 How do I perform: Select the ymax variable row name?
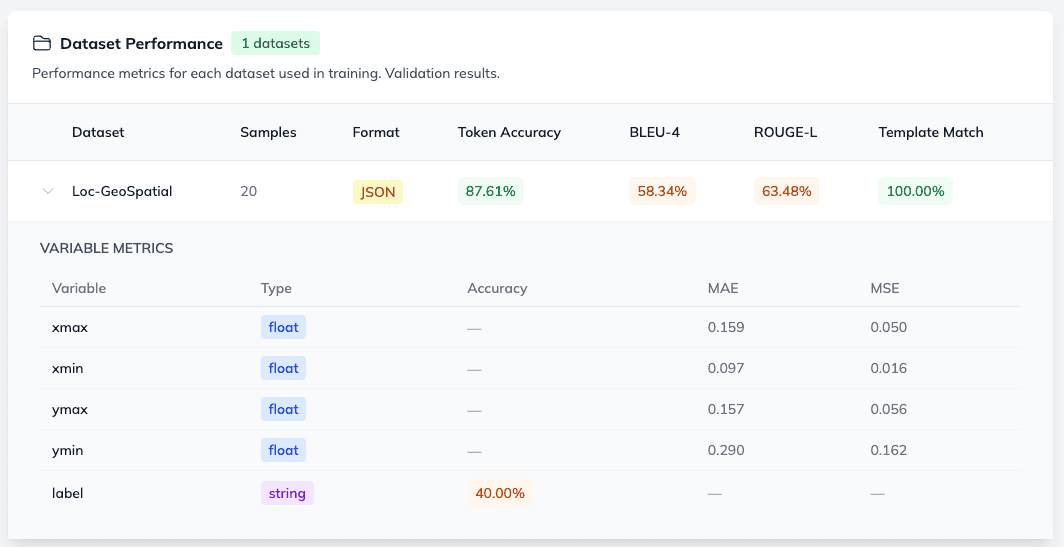pos(70,409)
